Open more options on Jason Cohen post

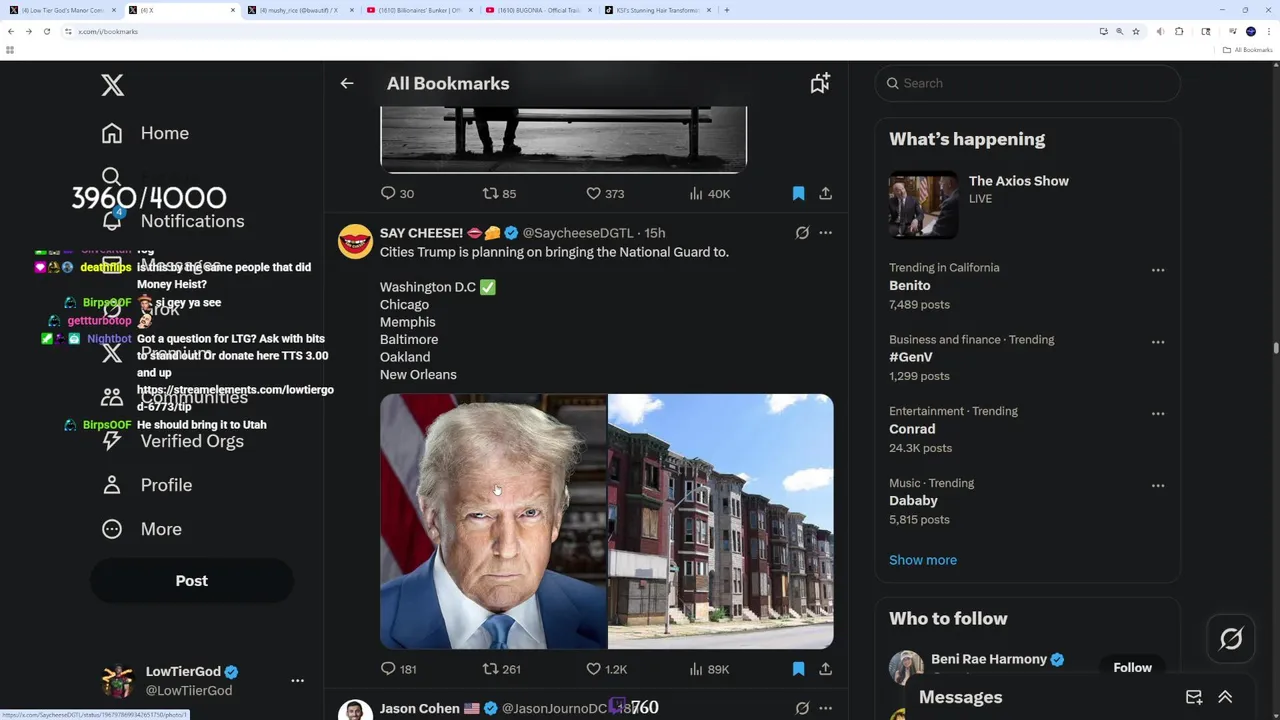click(x=826, y=708)
